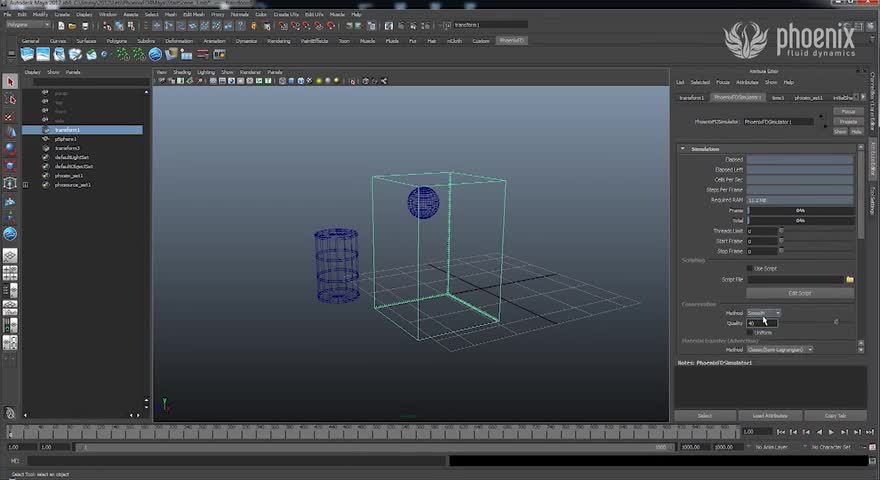Open the Material transfer Method dropdown
Image resolution: width=880 pixels, height=480 pixels.
point(780,349)
